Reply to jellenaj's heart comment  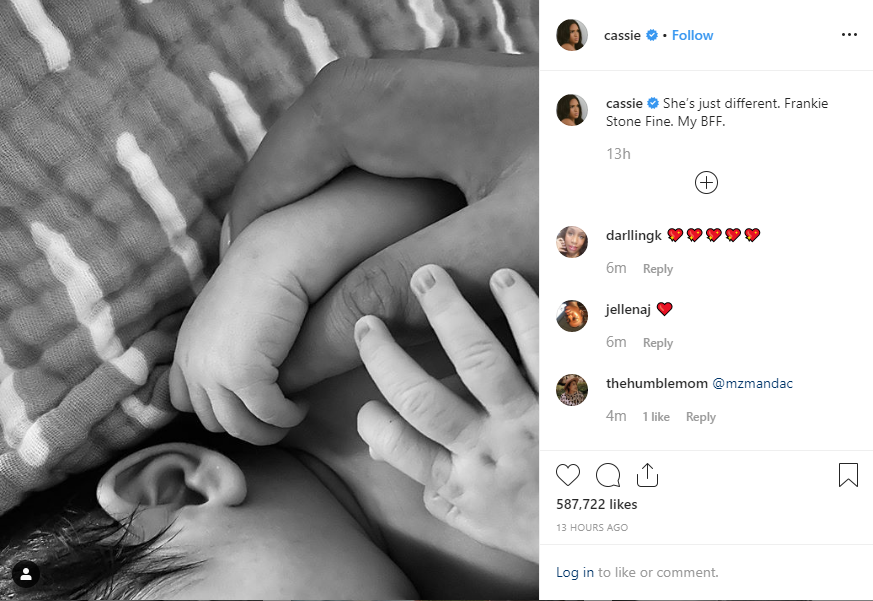(658, 343)
